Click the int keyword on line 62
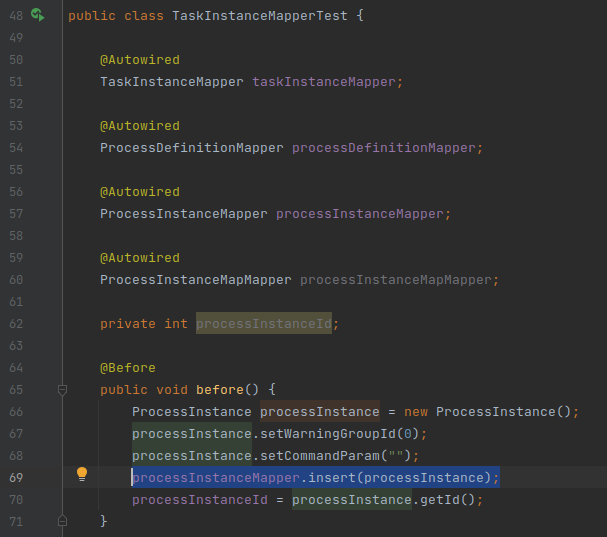This screenshot has width=607, height=537. (x=176, y=324)
